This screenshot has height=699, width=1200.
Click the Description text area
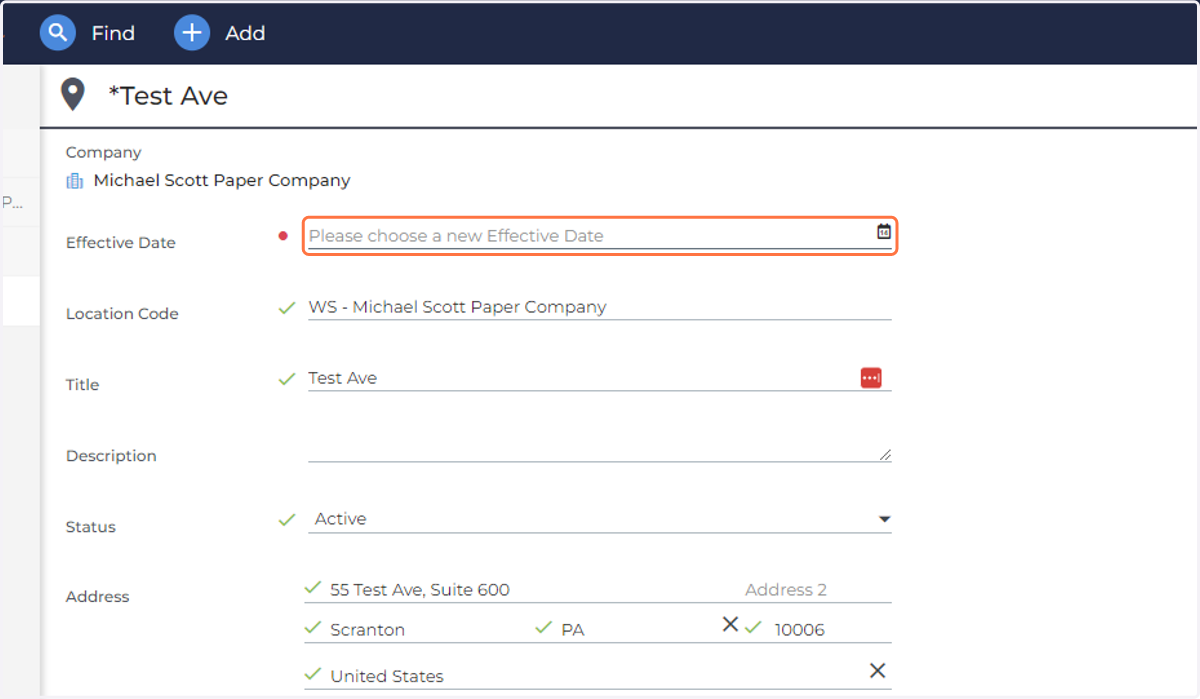click(599, 449)
